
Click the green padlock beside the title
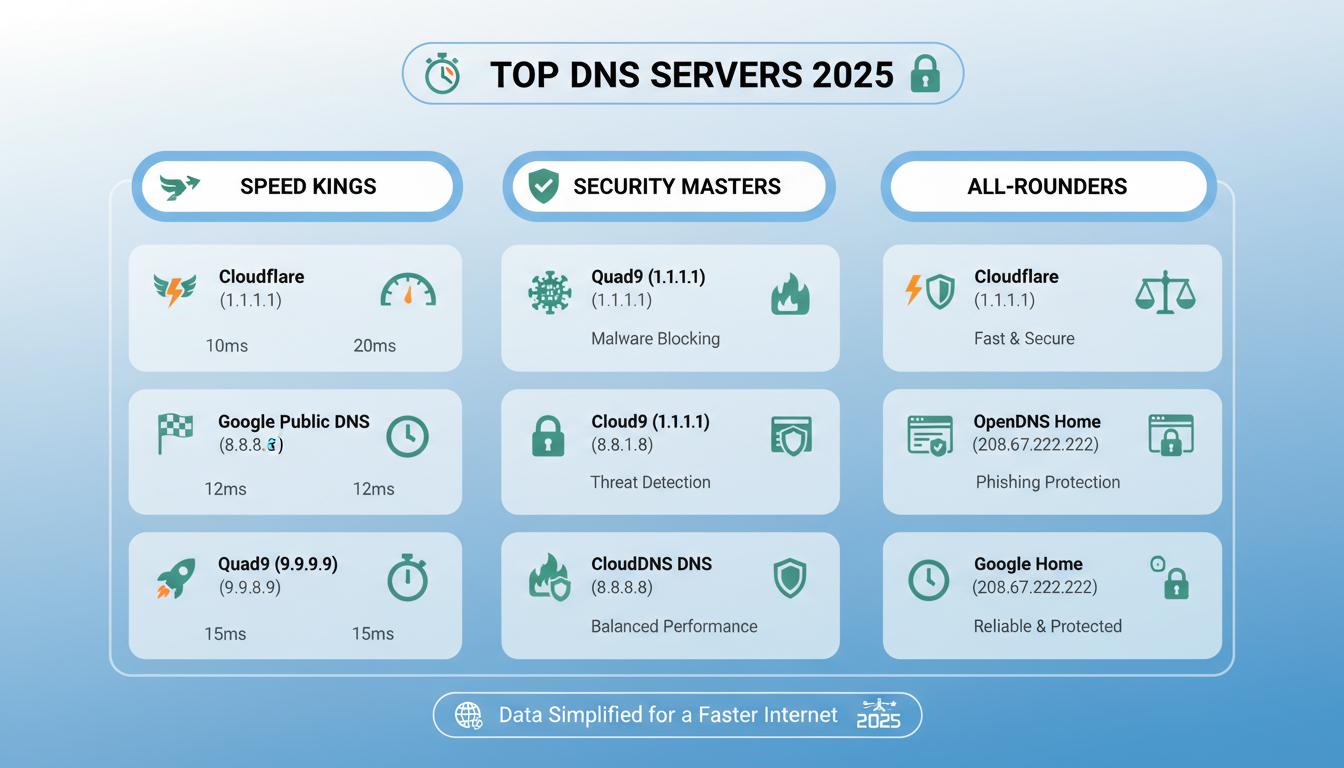pyautogui.click(x=925, y=75)
